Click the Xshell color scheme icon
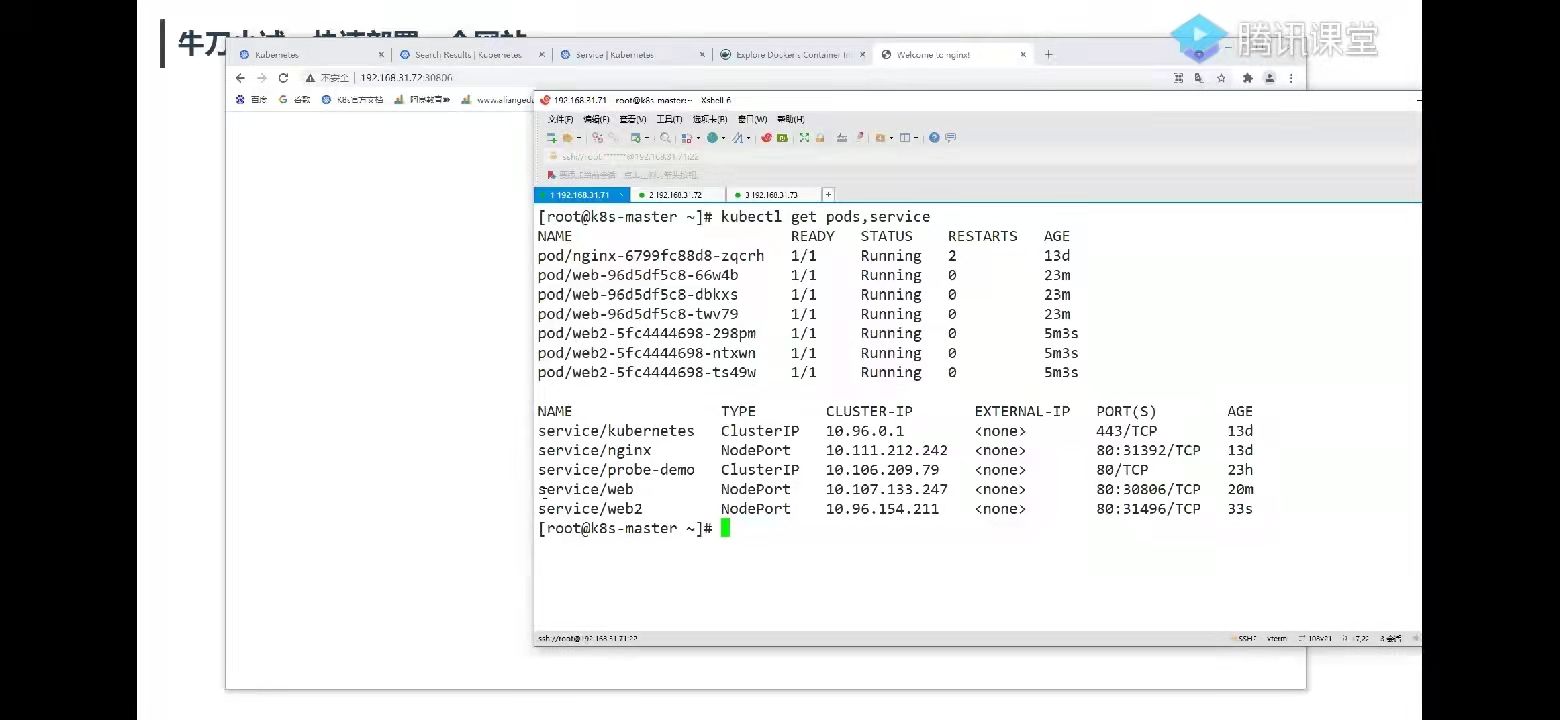 tap(689, 138)
